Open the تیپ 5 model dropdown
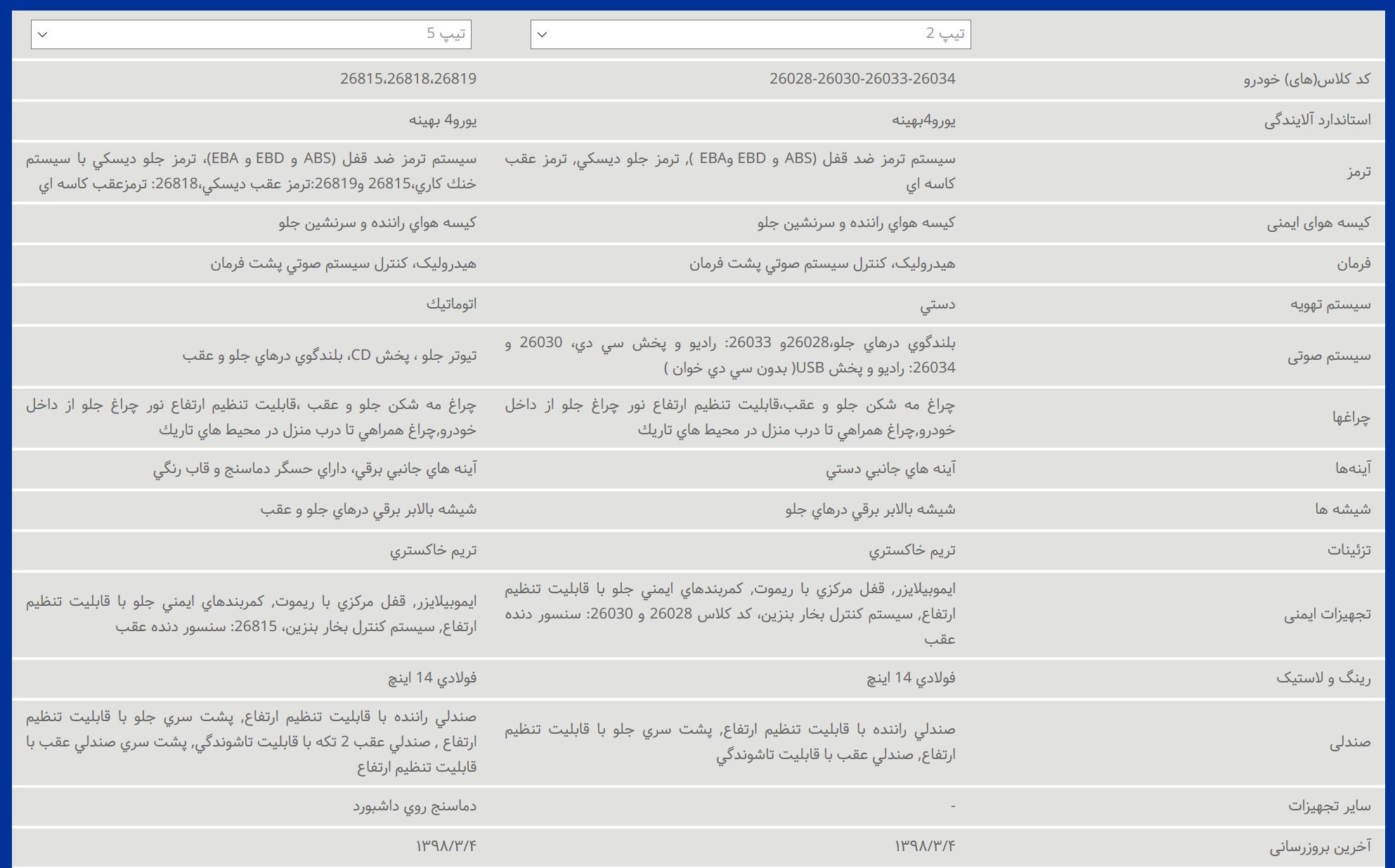This screenshot has width=1395, height=868. point(251,34)
